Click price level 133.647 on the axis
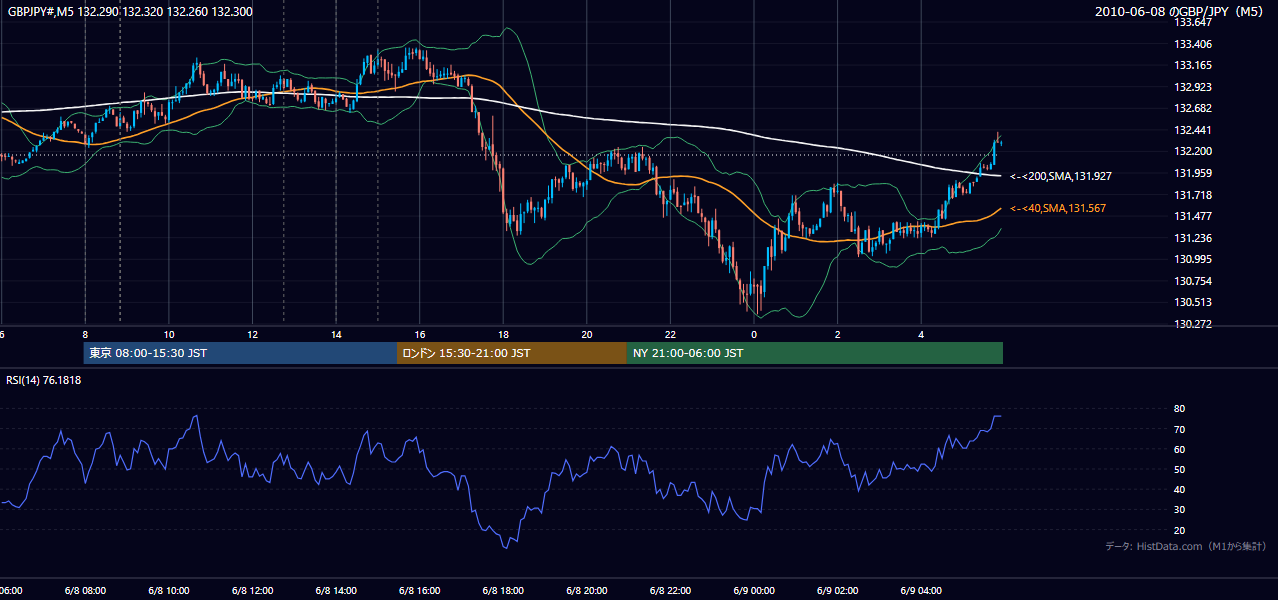The height and width of the screenshot is (600, 1278). 1193,22
